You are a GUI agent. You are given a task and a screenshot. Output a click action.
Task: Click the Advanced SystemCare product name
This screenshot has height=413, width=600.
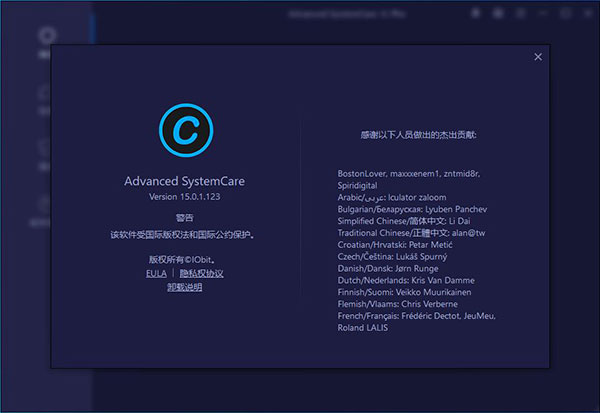tap(184, 181)
